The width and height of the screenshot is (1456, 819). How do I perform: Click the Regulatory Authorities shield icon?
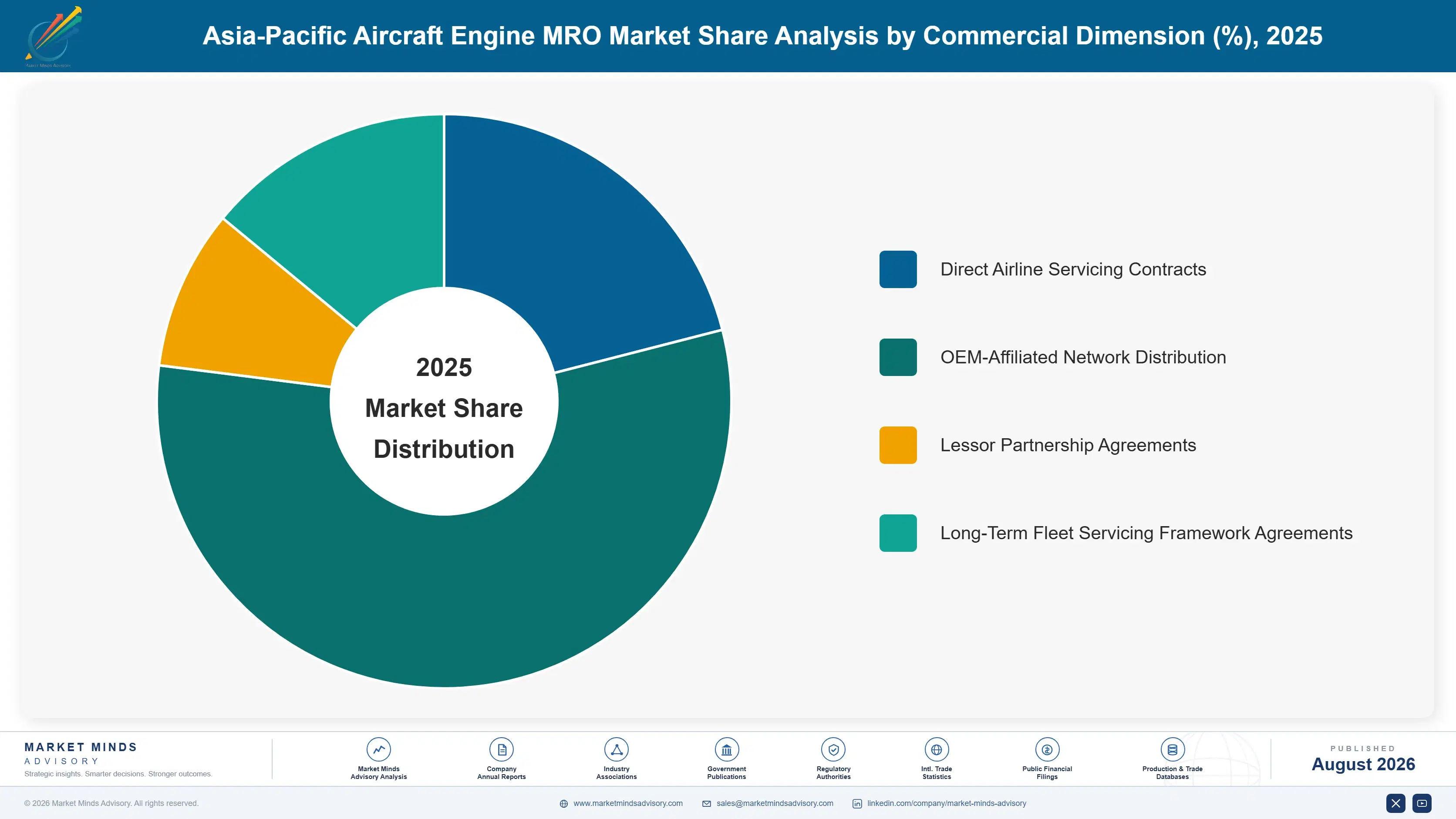tap(833, 749)
